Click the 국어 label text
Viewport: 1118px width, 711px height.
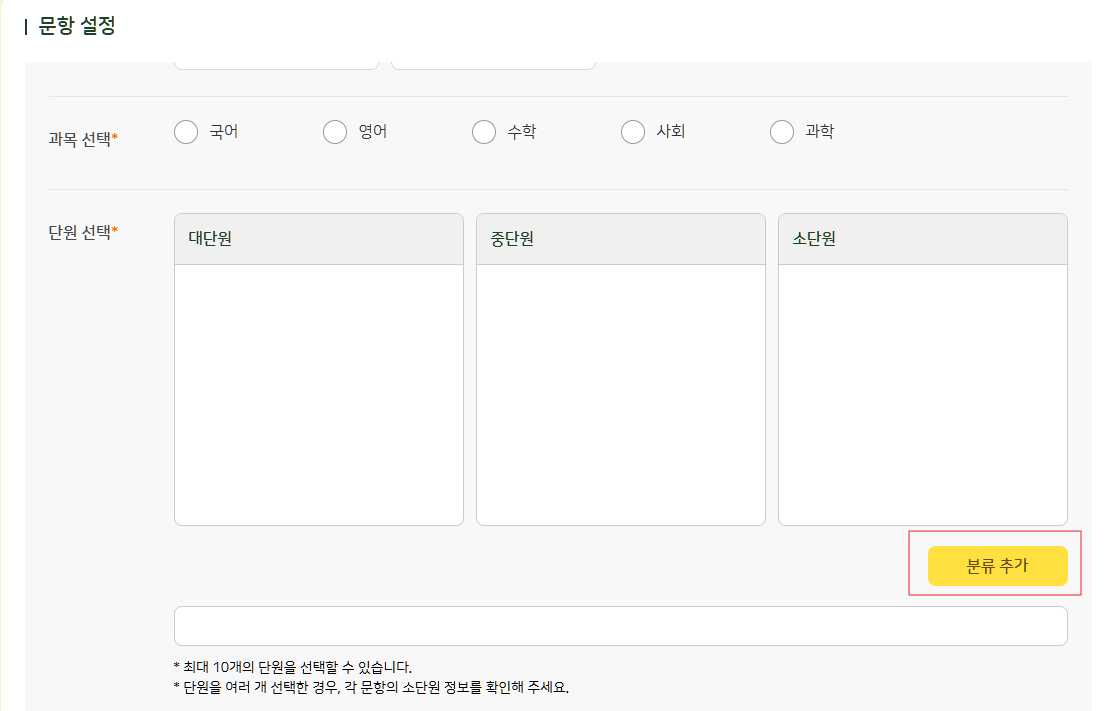[x=224, y=131]
